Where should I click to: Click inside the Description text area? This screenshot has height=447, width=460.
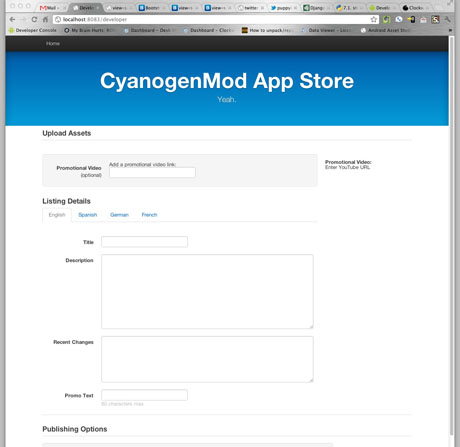click(207, 292)
